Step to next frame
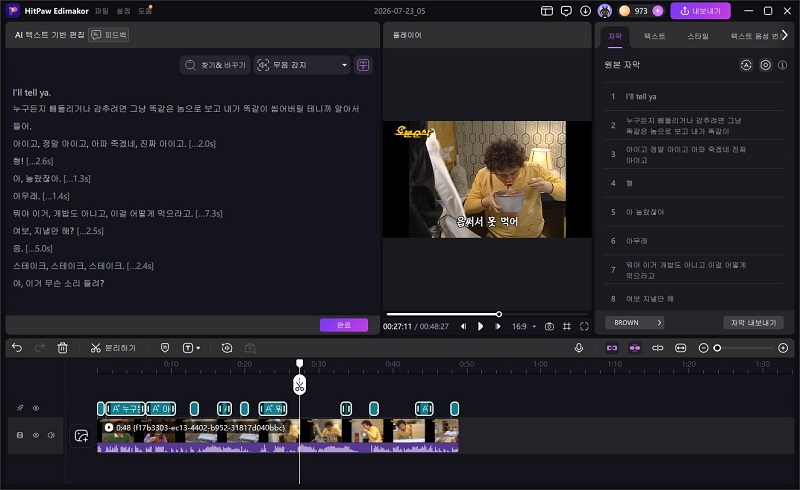The image size is (800, 490). point(497,326)
